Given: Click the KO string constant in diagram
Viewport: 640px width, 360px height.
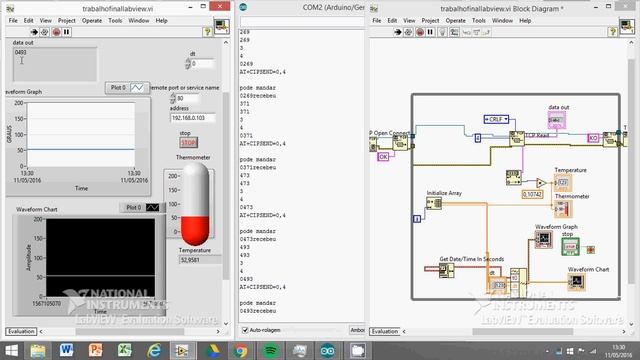Looking at the screenshot, I should (x=593, y=138).
